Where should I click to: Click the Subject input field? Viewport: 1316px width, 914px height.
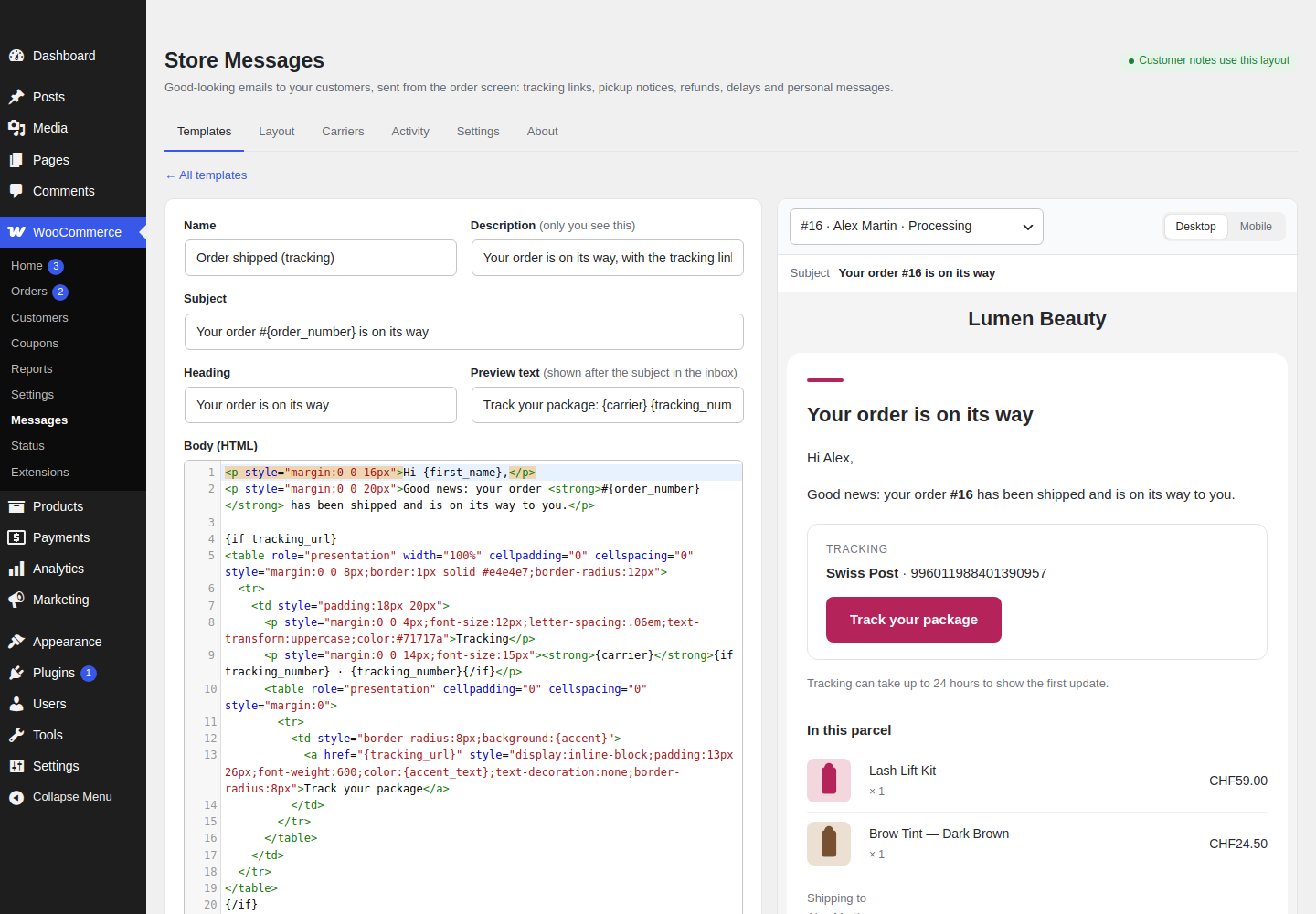pyautogui.click(x=464, y=332)
